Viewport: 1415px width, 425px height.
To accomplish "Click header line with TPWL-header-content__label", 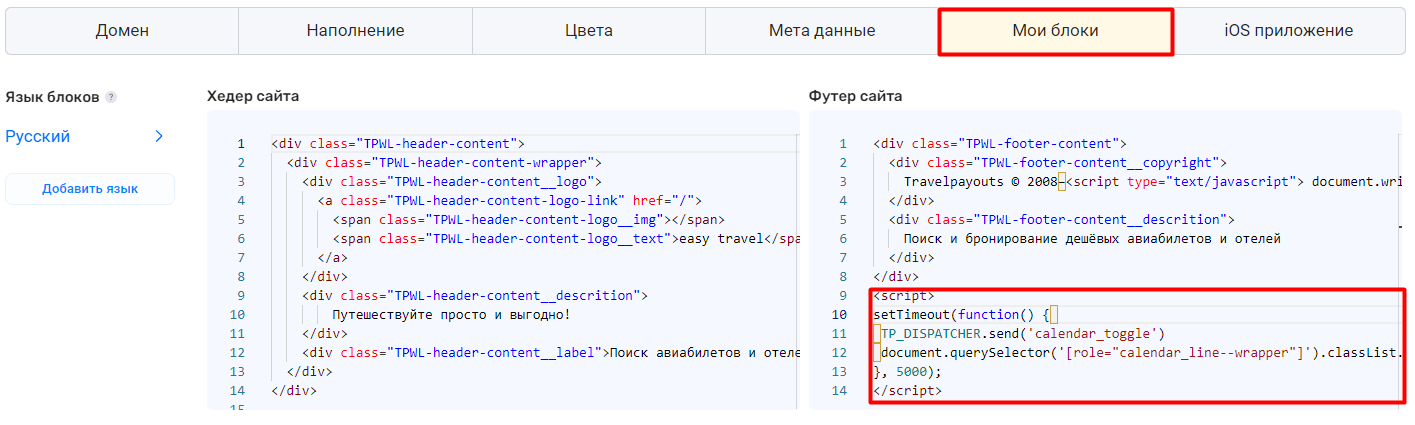I will point(550,353).
